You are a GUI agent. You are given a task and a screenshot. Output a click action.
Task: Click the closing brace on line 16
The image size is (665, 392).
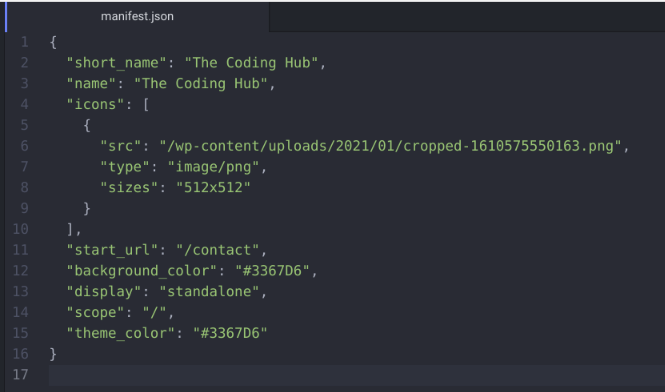click(x=53, y=354)
